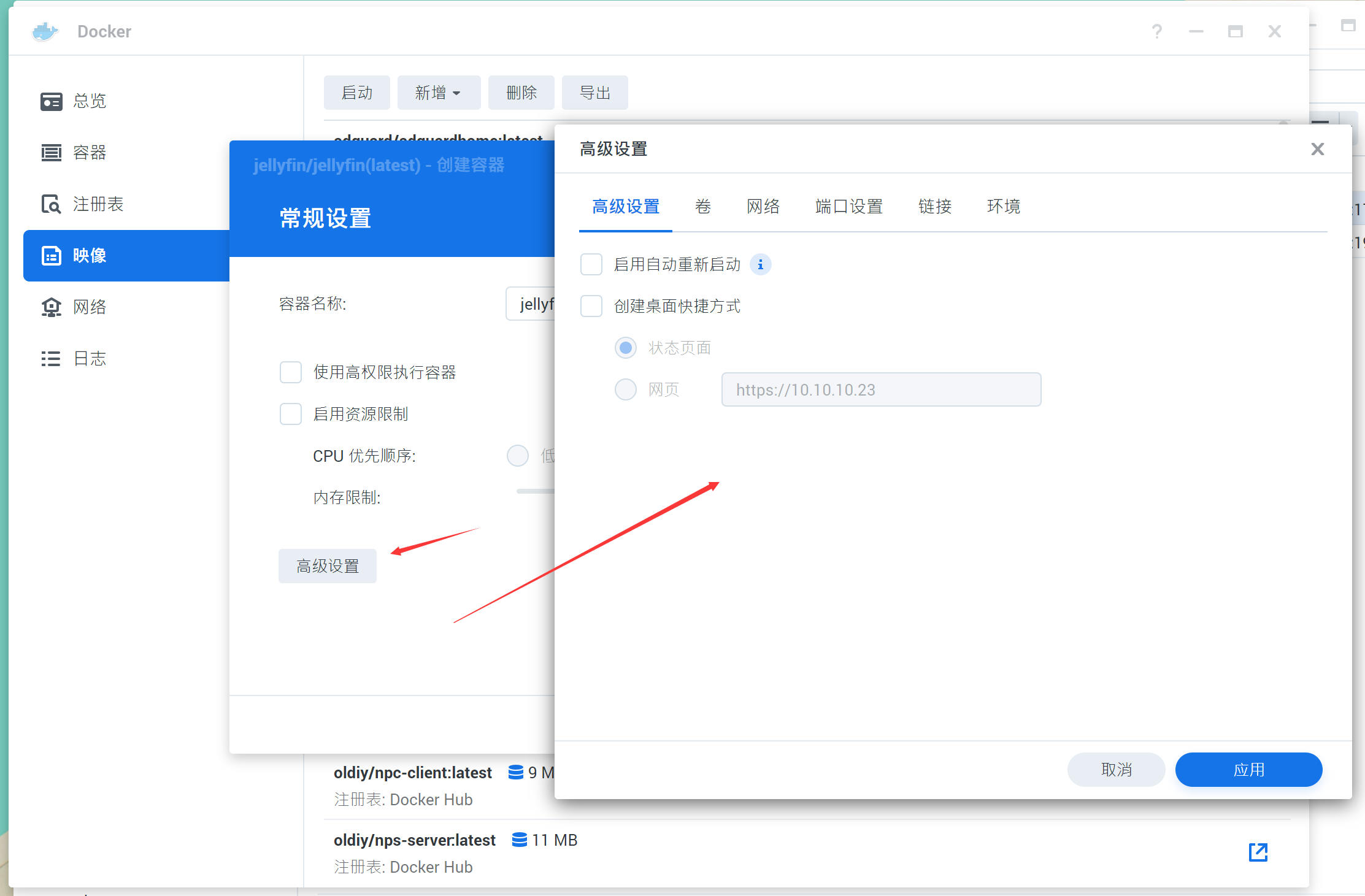Screen dimensions: 1365x896
Task: Click 取消 to cancel settings
Action: 1117,770
